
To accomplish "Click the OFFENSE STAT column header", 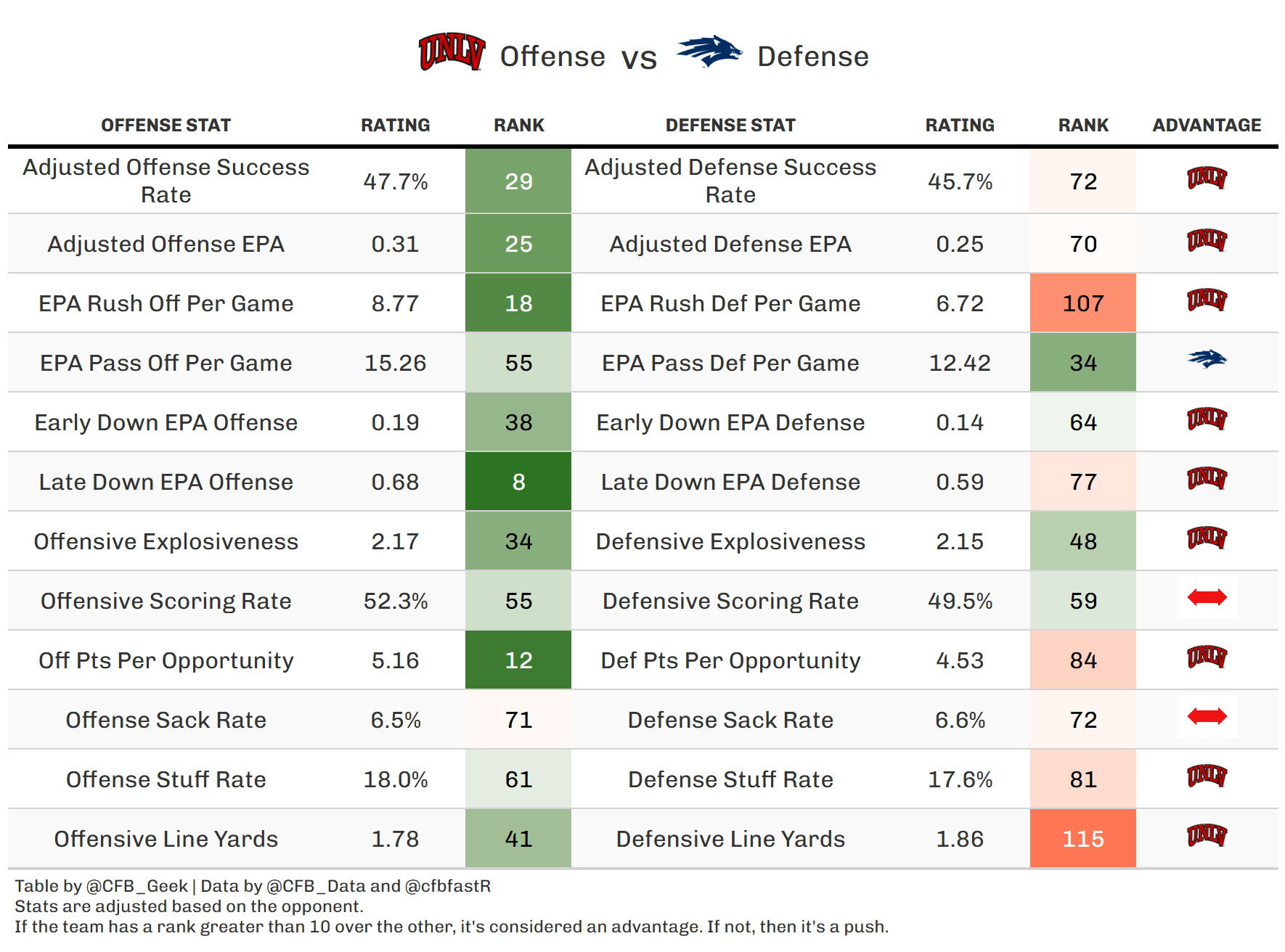I will pyautogui.click(x=166, y=126).
